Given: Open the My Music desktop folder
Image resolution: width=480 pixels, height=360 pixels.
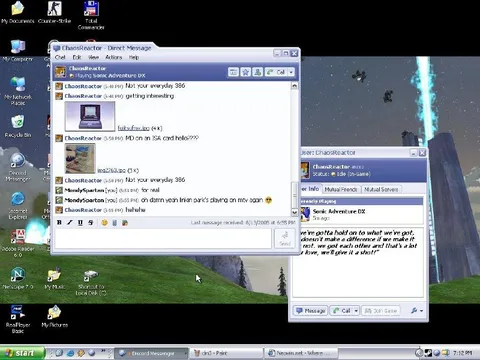Looking at the screenshot, I should [x=54, y=278].
